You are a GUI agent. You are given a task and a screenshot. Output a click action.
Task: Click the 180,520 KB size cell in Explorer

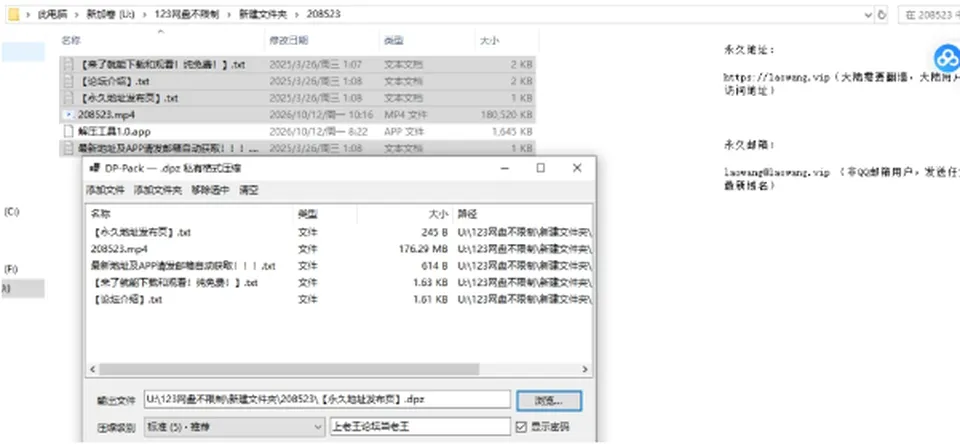tap(507, 115)
